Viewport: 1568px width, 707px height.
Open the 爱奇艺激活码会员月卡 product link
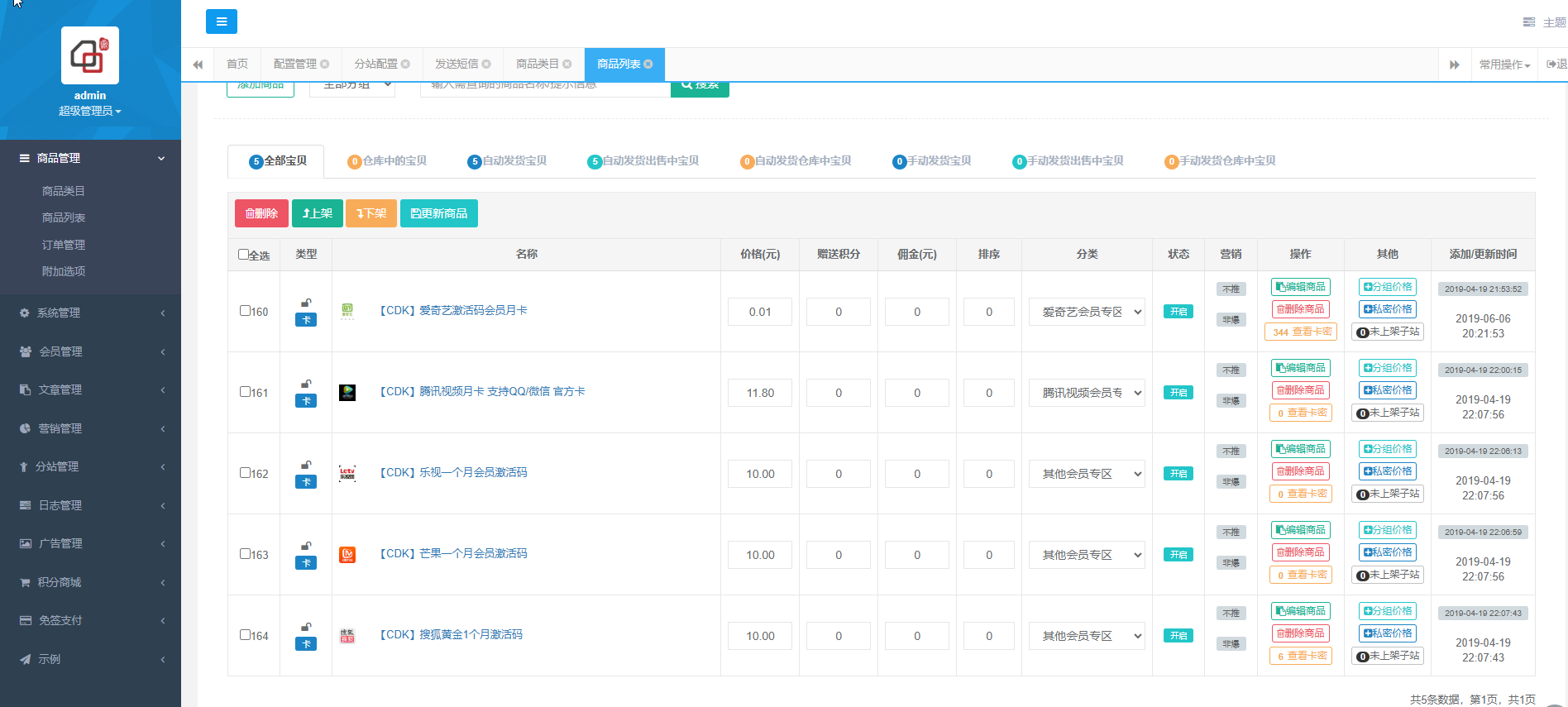click(452, 311)
